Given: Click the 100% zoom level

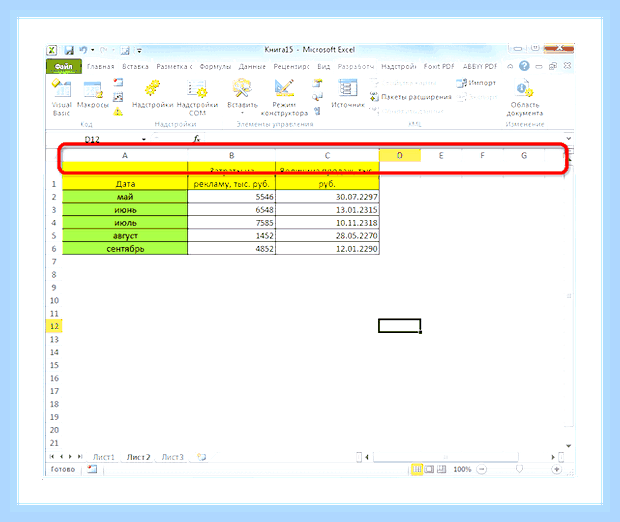Looking at the screenshot, I should (462, 469).
